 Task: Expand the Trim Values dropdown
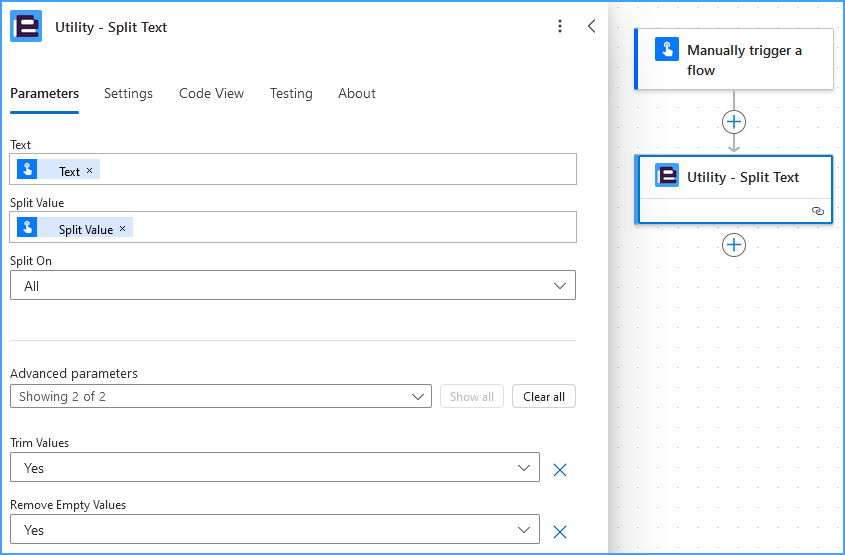[x=275, y=467]
